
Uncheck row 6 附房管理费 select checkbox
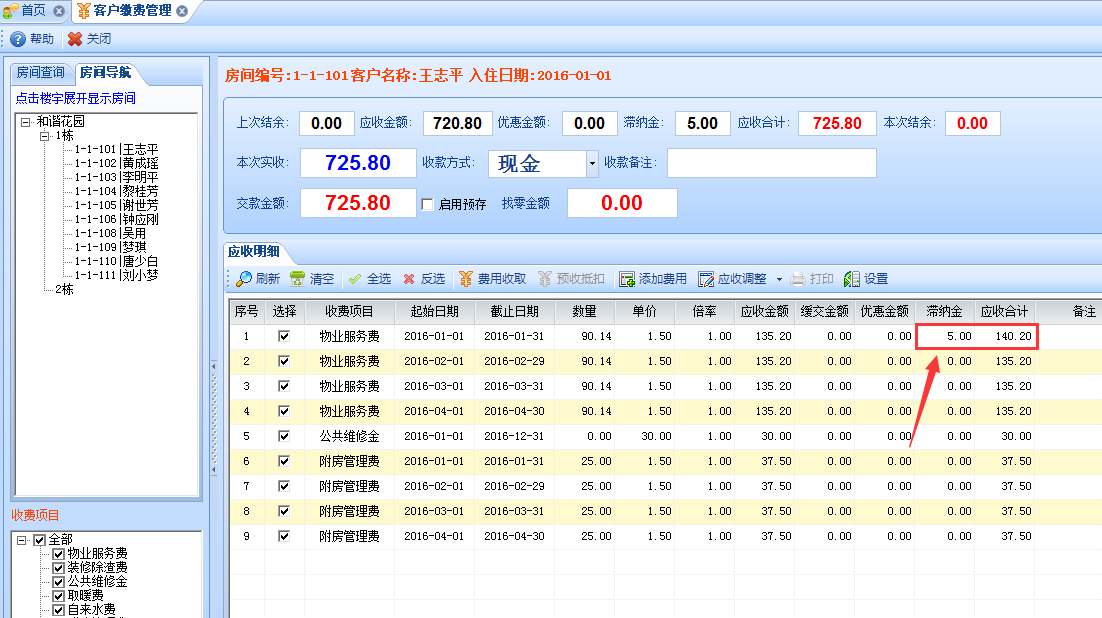coord(284,461)
